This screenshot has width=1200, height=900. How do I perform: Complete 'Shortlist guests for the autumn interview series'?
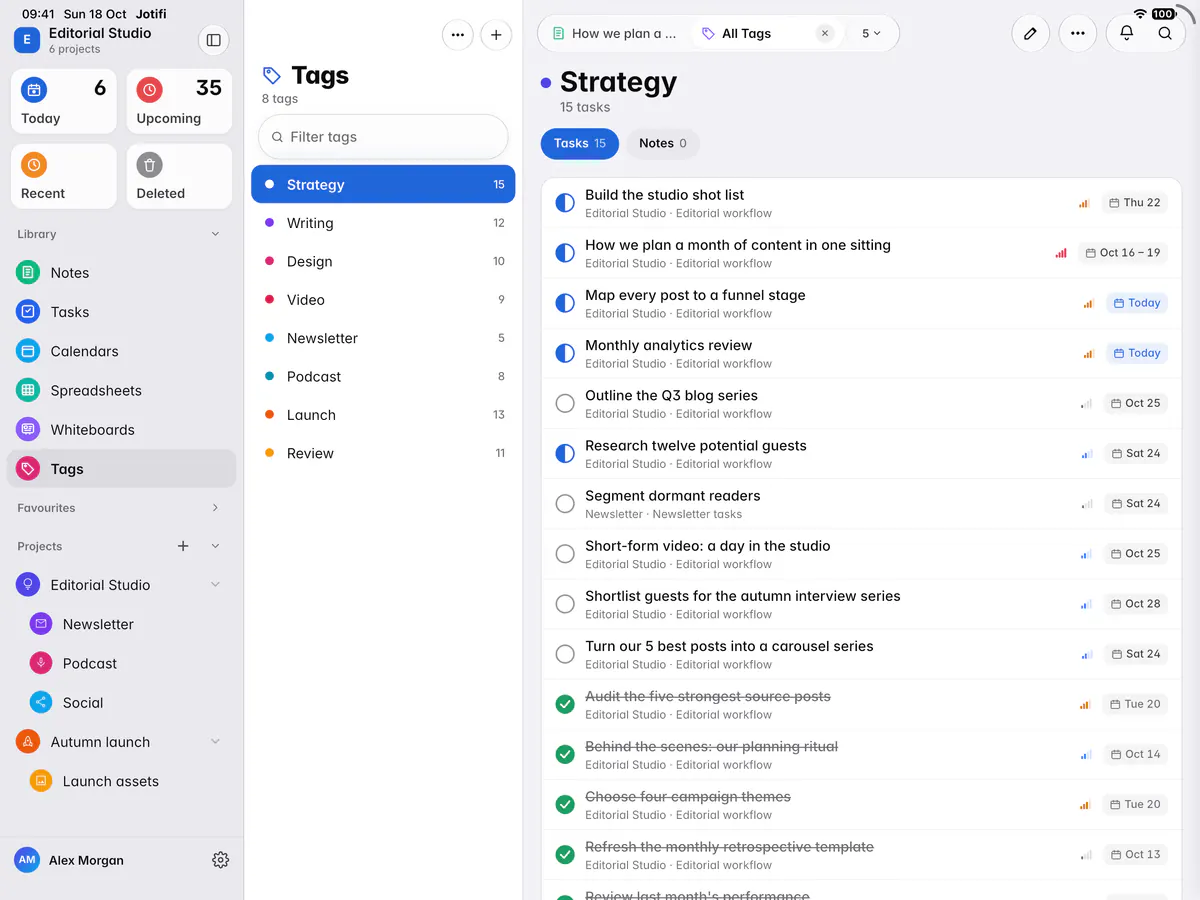point(565,604)
